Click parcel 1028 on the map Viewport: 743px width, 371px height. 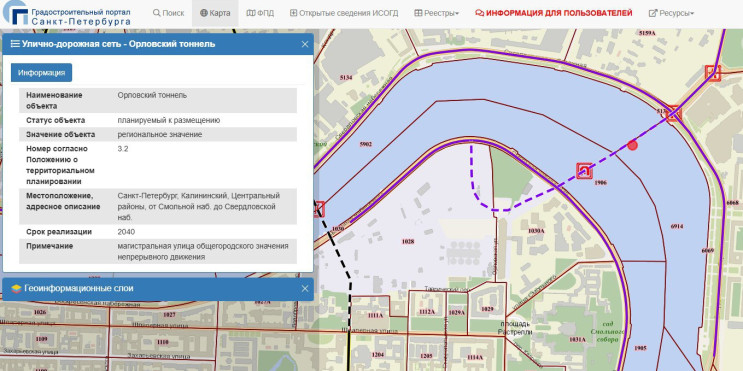coord(408,241)
